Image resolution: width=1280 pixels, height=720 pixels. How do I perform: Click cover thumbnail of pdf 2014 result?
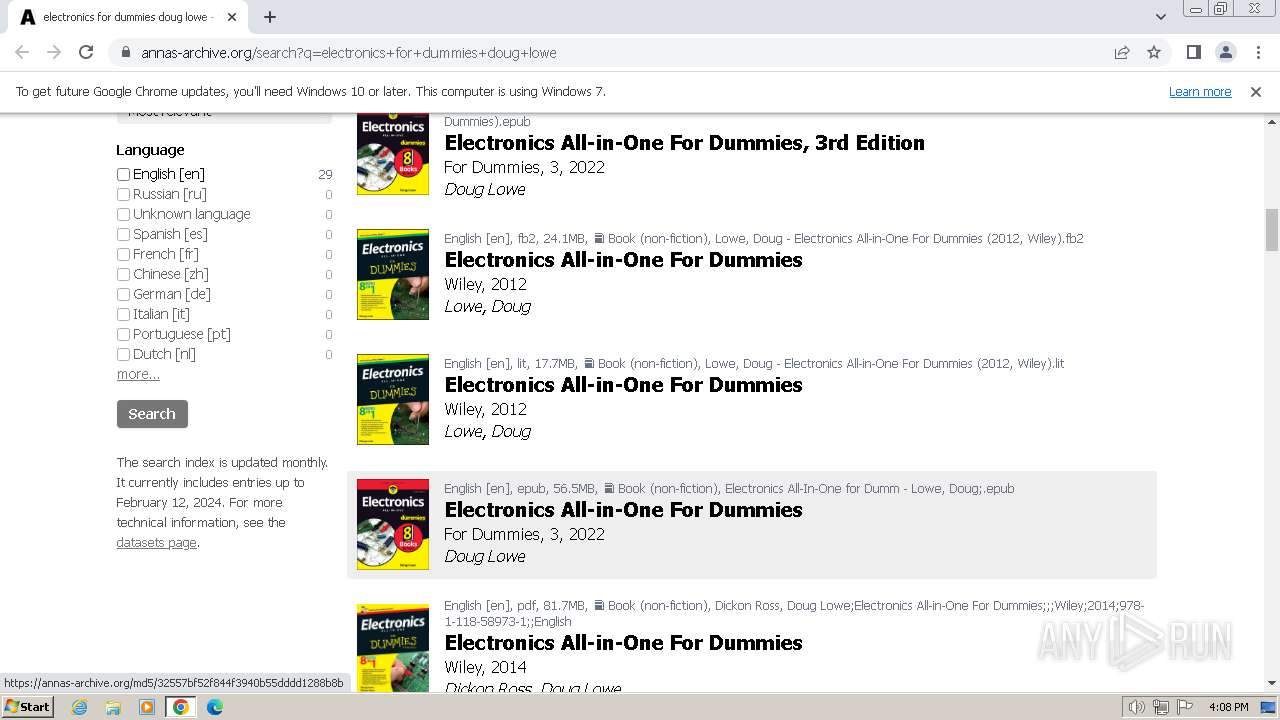coord(393,648)
